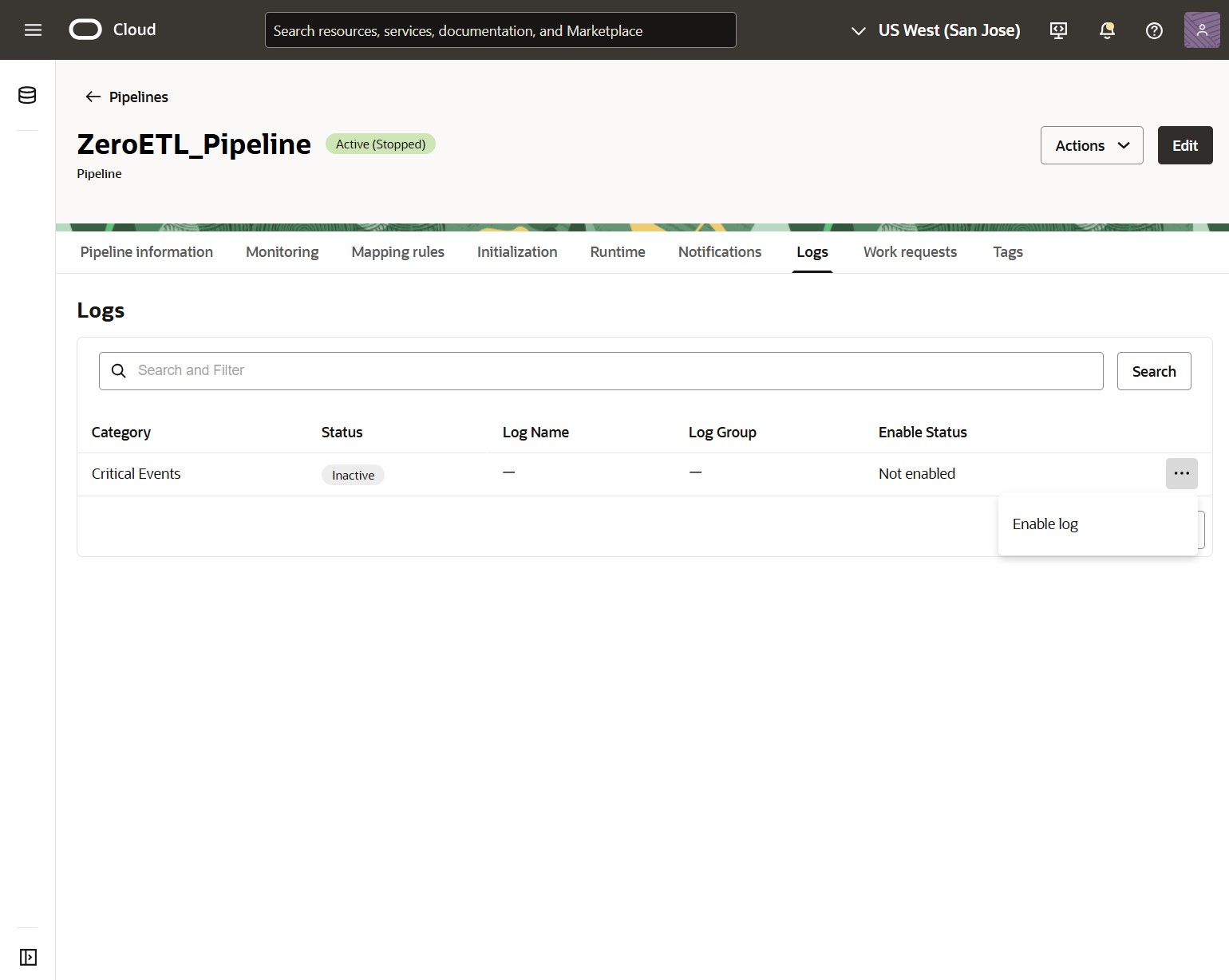The image size is (1229, 980).
Task: Open the Mapping rules tab
Action: (397, 252)
